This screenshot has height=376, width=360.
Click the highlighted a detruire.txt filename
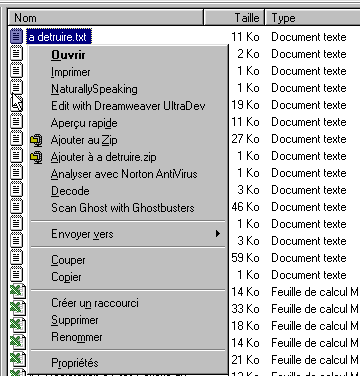pyautogui.click(x=58, y=37)
